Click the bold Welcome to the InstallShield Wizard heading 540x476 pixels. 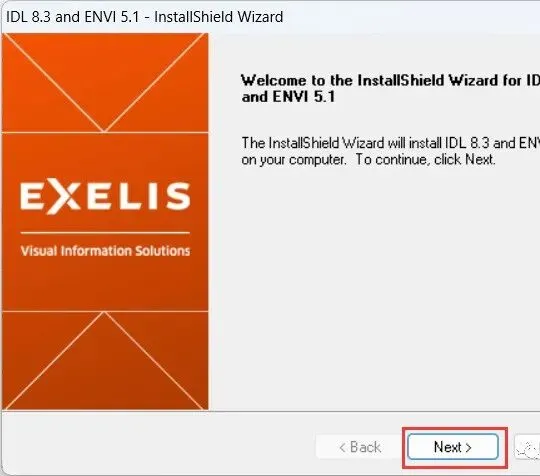(x=390, y=81)
